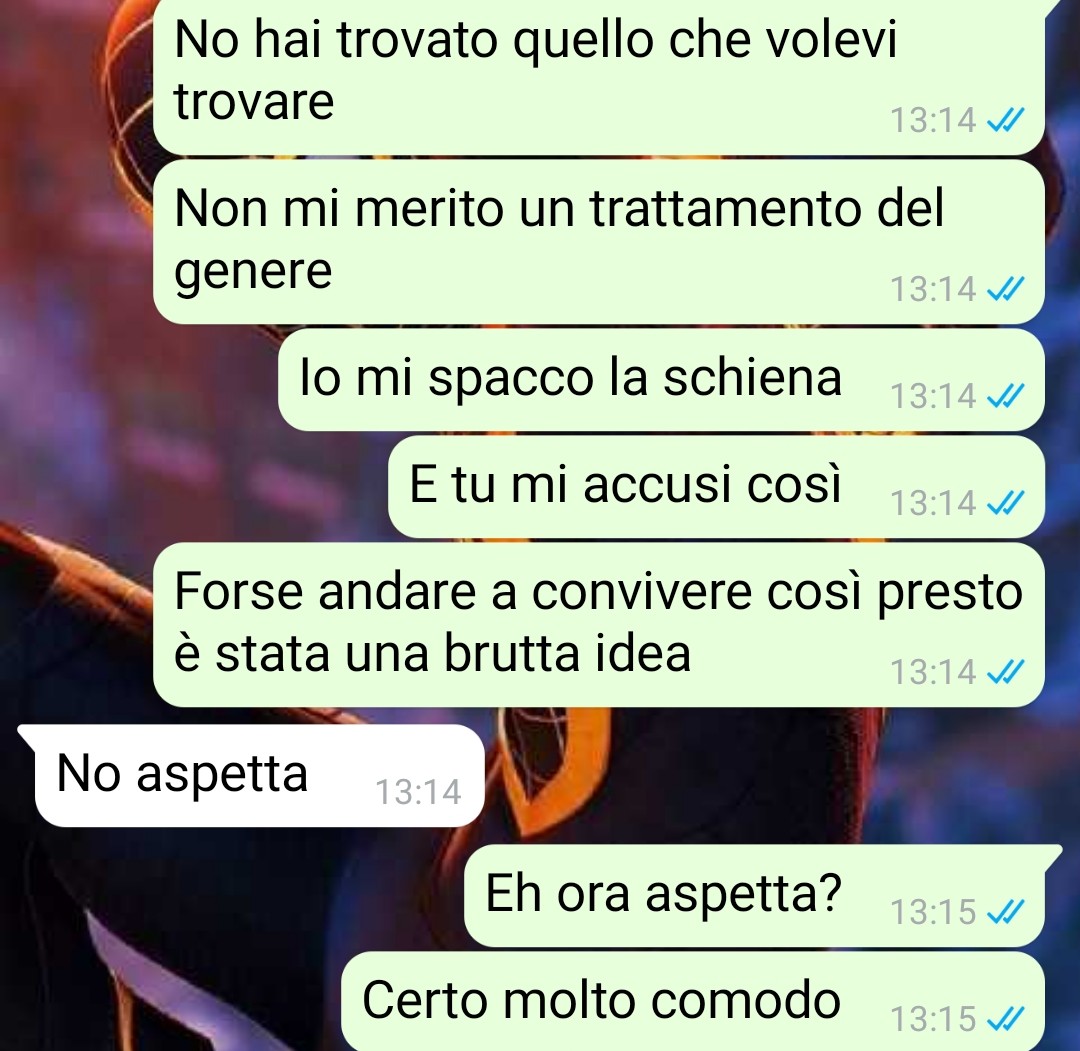This screenshot has height=1051, width=1080.
Task: Tap the double-check icon on 'E tu mi accusi così'
Action: (1006, 503)
